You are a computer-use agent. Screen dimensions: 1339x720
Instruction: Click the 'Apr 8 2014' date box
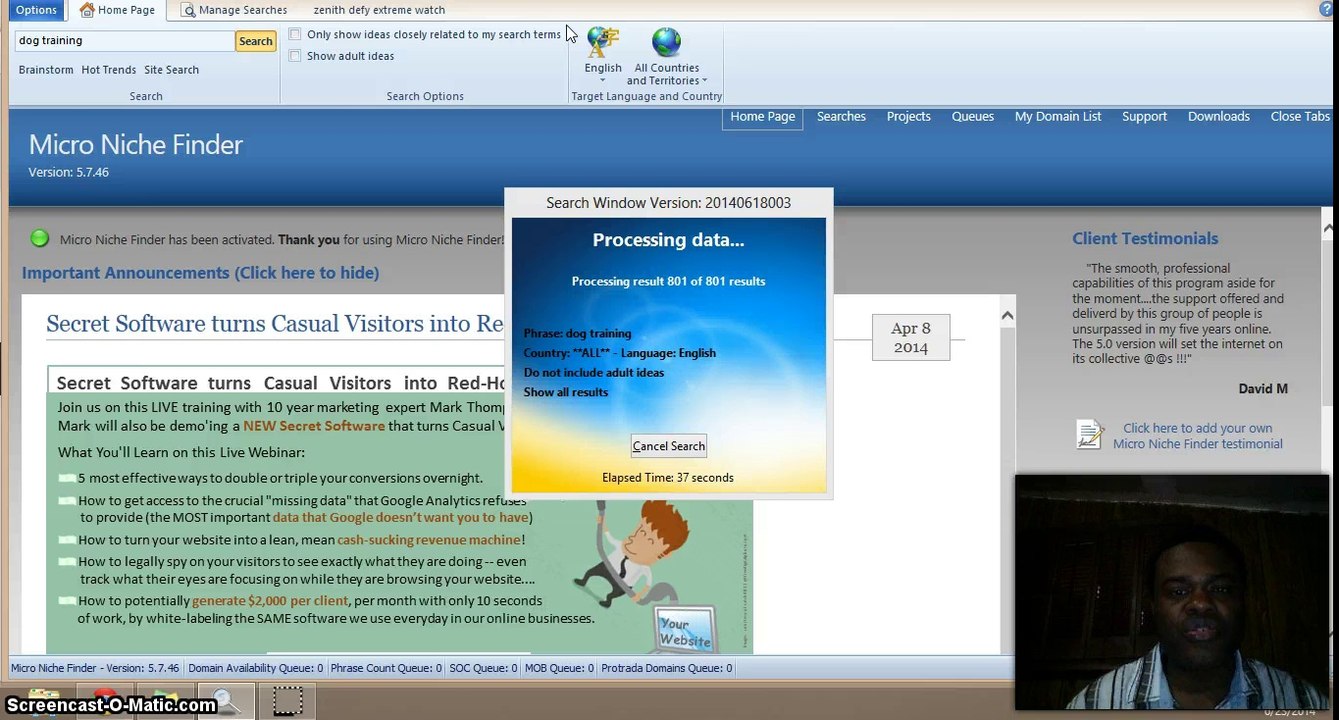pyautogui.click(x=911, y=338)
